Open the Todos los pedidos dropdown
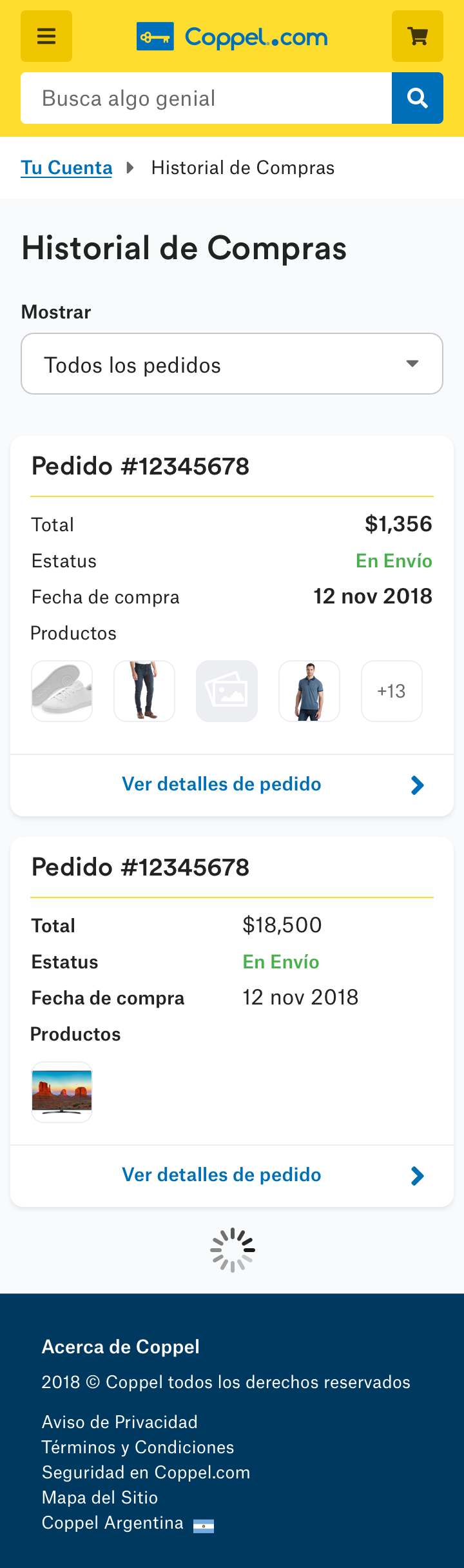The height and width of the screenshot is (1568, 464). [x=232, y=364]
